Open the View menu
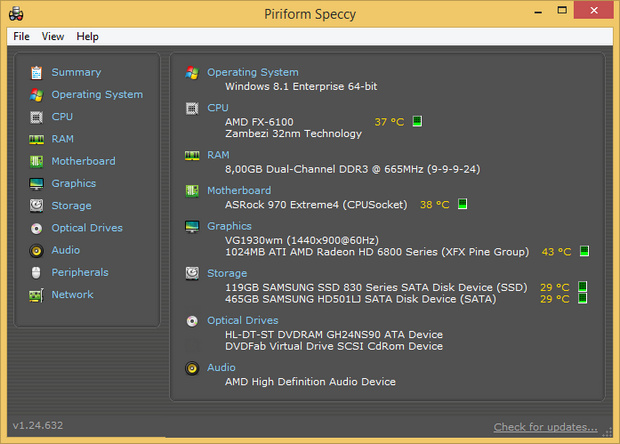620x444 pixels. click(53, 36)
